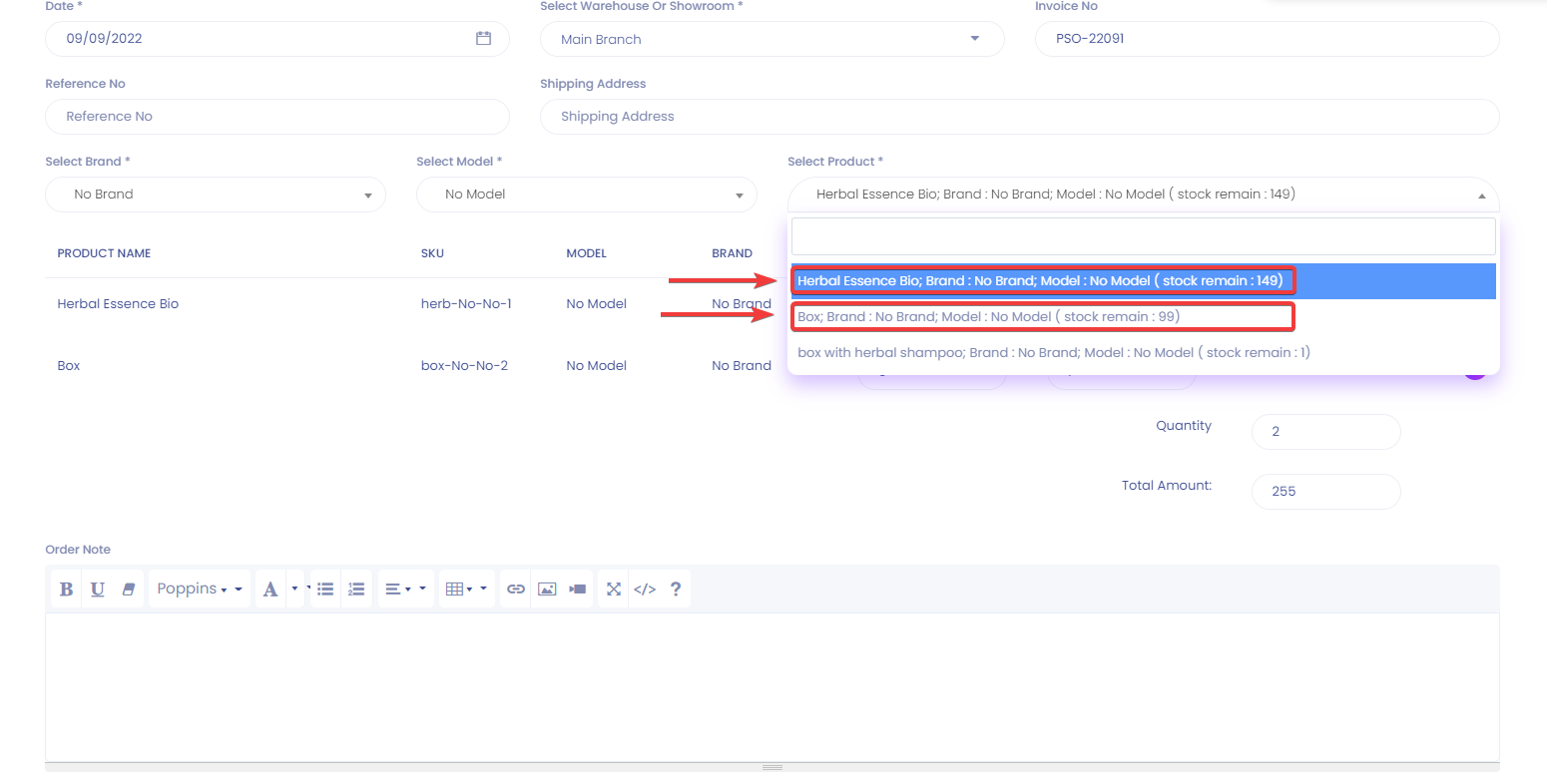Viewport: 1547px width, 784px height.
Task: Choose box with herbal shampoo option
Action: point(1144,352)
